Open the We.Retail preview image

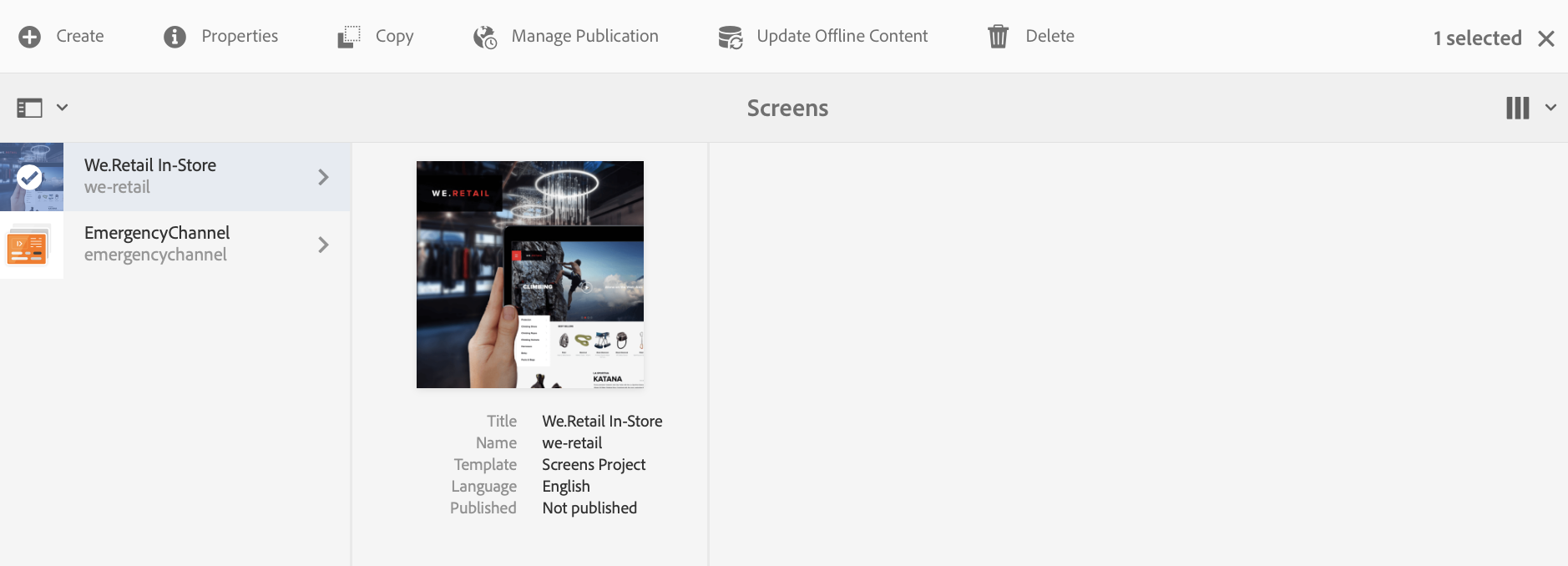click(x=530, y=275)
